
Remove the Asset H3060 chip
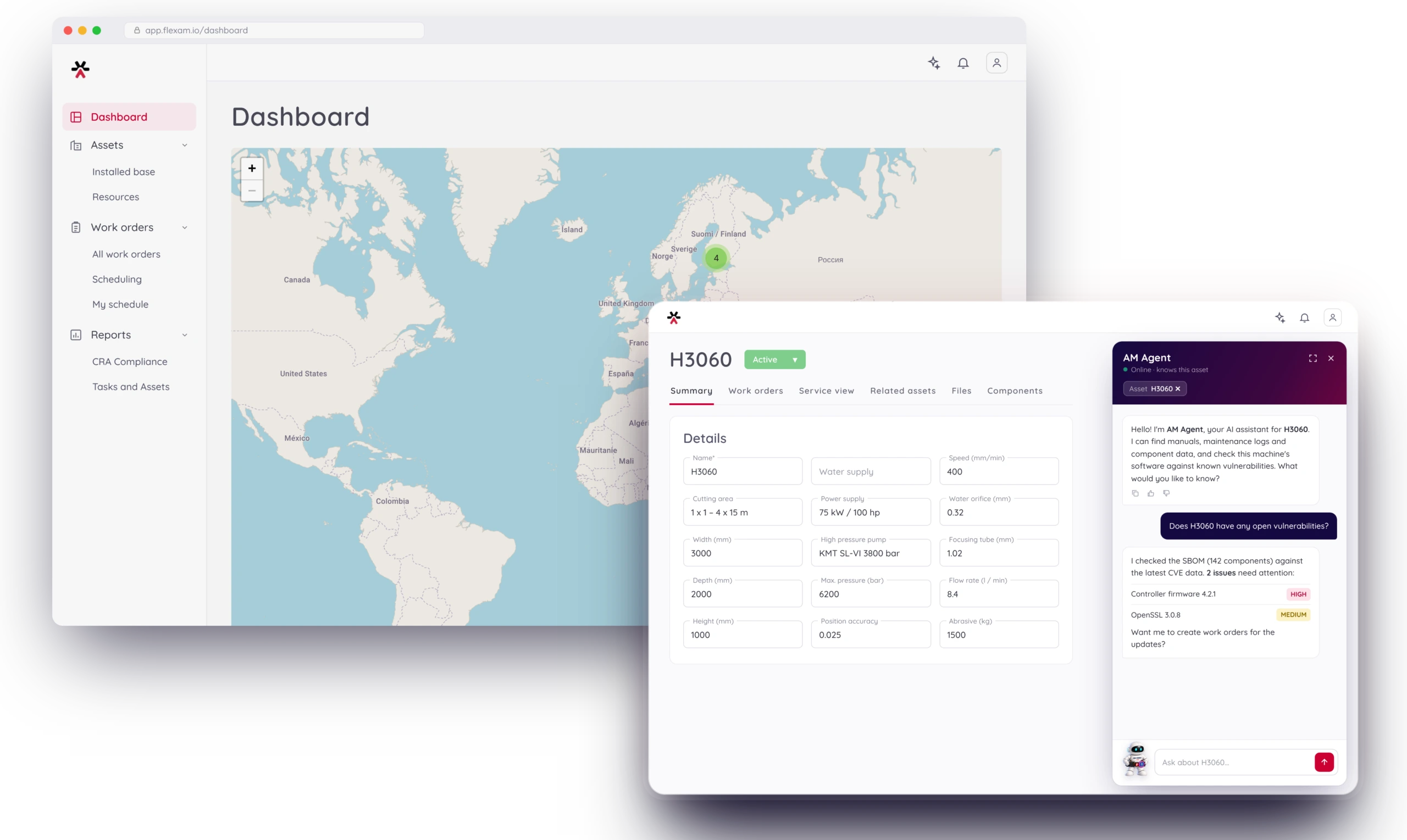point(1178,388)
